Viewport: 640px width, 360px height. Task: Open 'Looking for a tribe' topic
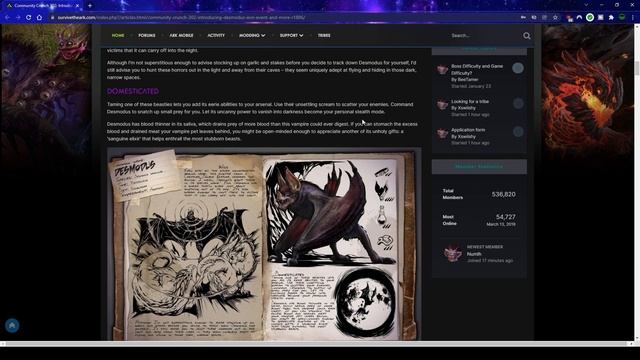tap(470, 101)
